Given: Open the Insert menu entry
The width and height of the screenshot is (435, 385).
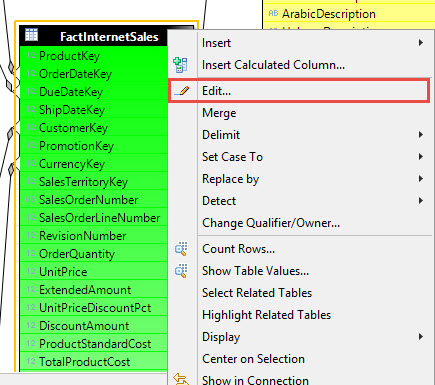Looking at the screenshot, I should (x=300, y=43).
